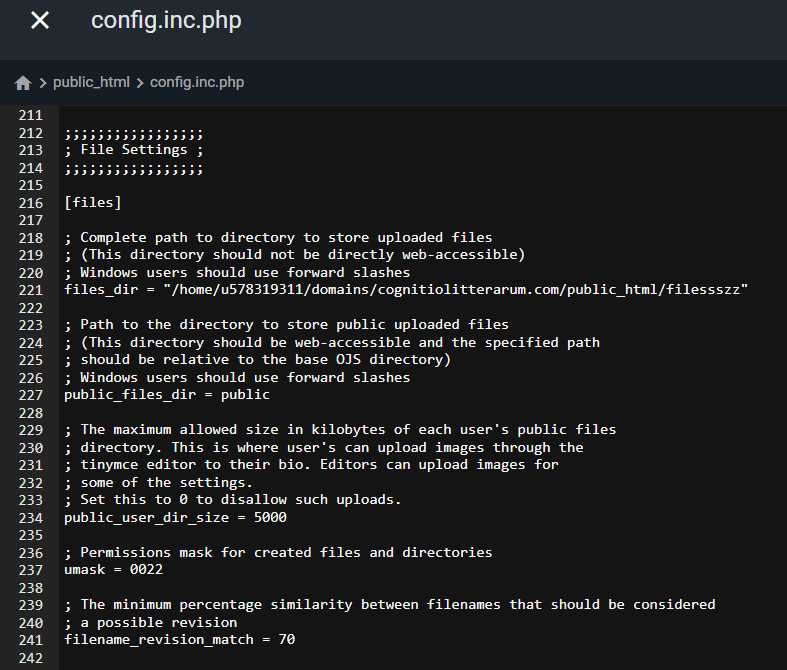787x670 pixels.
Task: Place cursor on public_files_dir line
Action: 167,395
